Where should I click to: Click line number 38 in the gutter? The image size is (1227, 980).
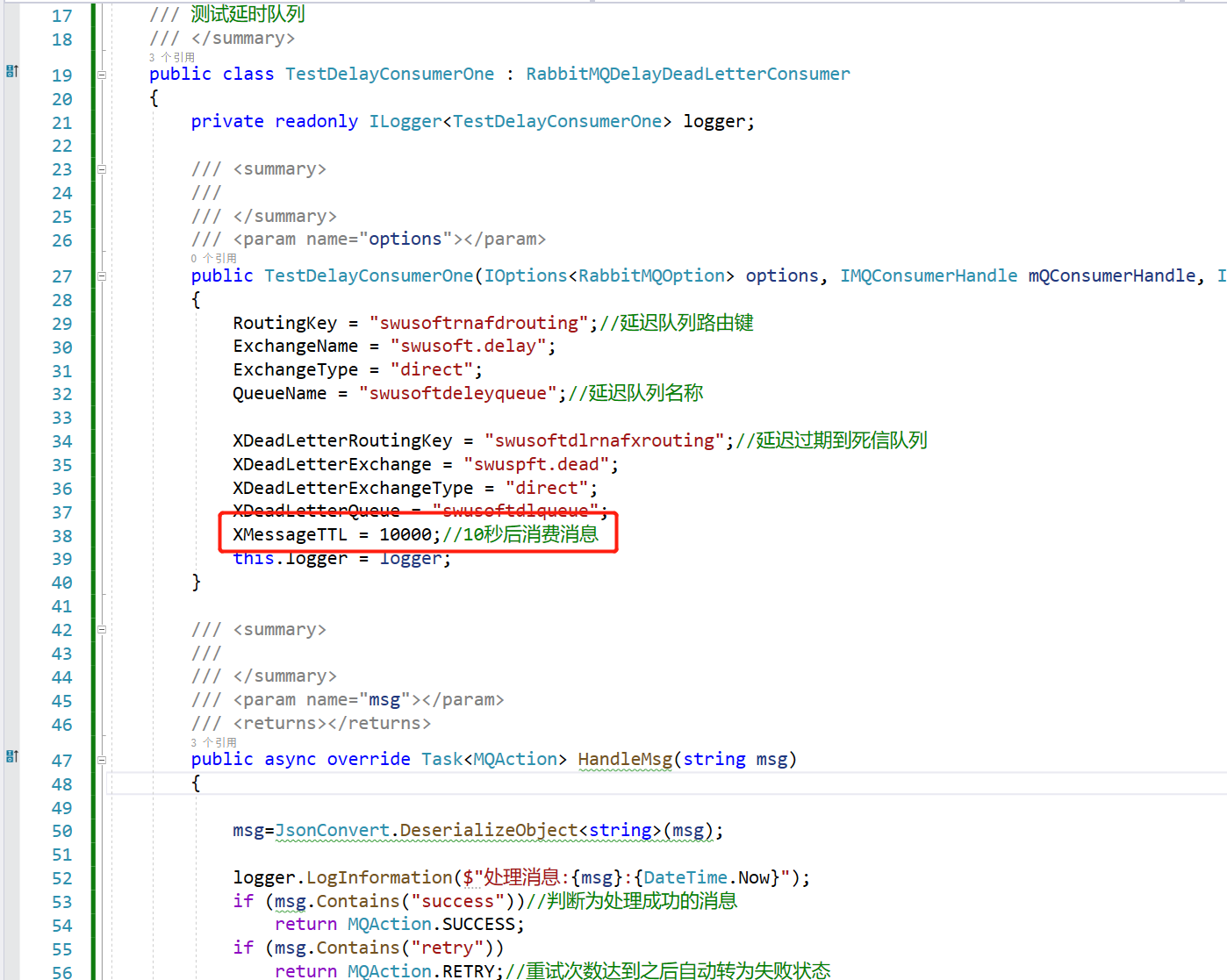pos(61,536)
